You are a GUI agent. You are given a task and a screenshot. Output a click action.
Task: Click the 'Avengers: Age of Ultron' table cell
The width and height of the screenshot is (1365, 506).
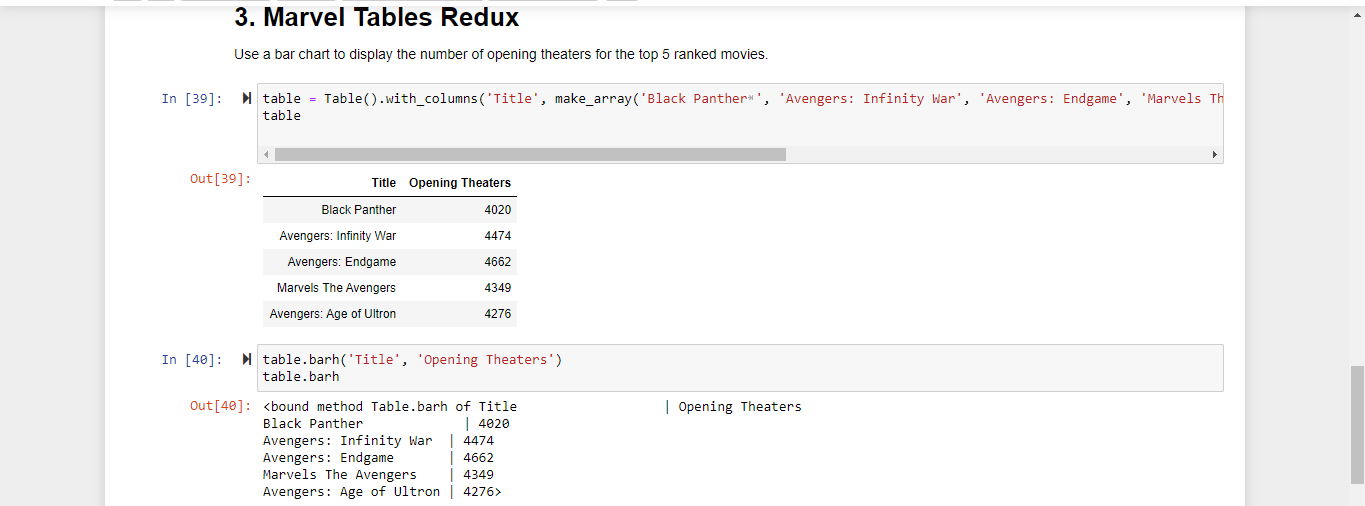pos(333,314)
